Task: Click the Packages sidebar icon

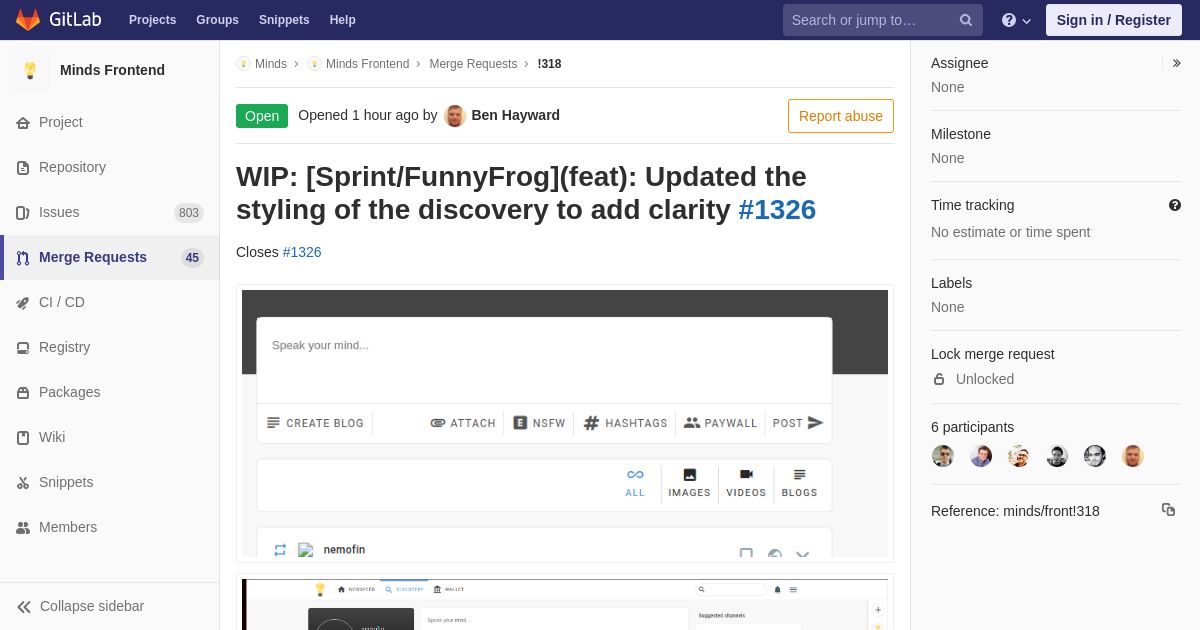Action: pos(23,393)
